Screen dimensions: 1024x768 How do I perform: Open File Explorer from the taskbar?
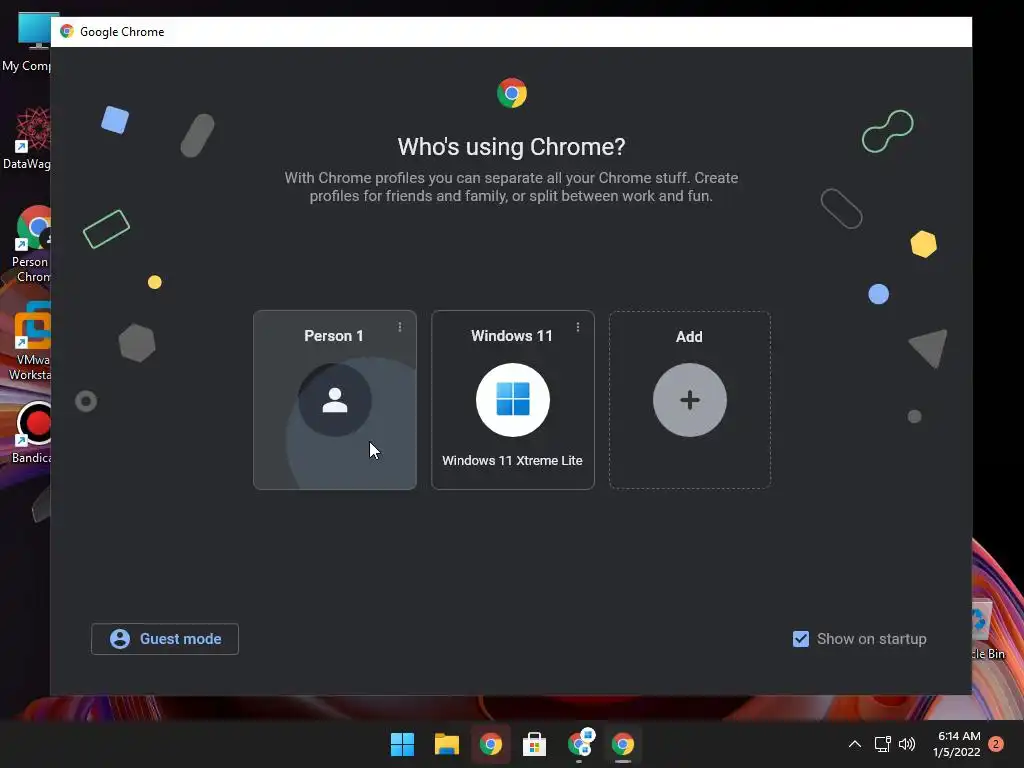pyautogui.click(x=447, y=744)
